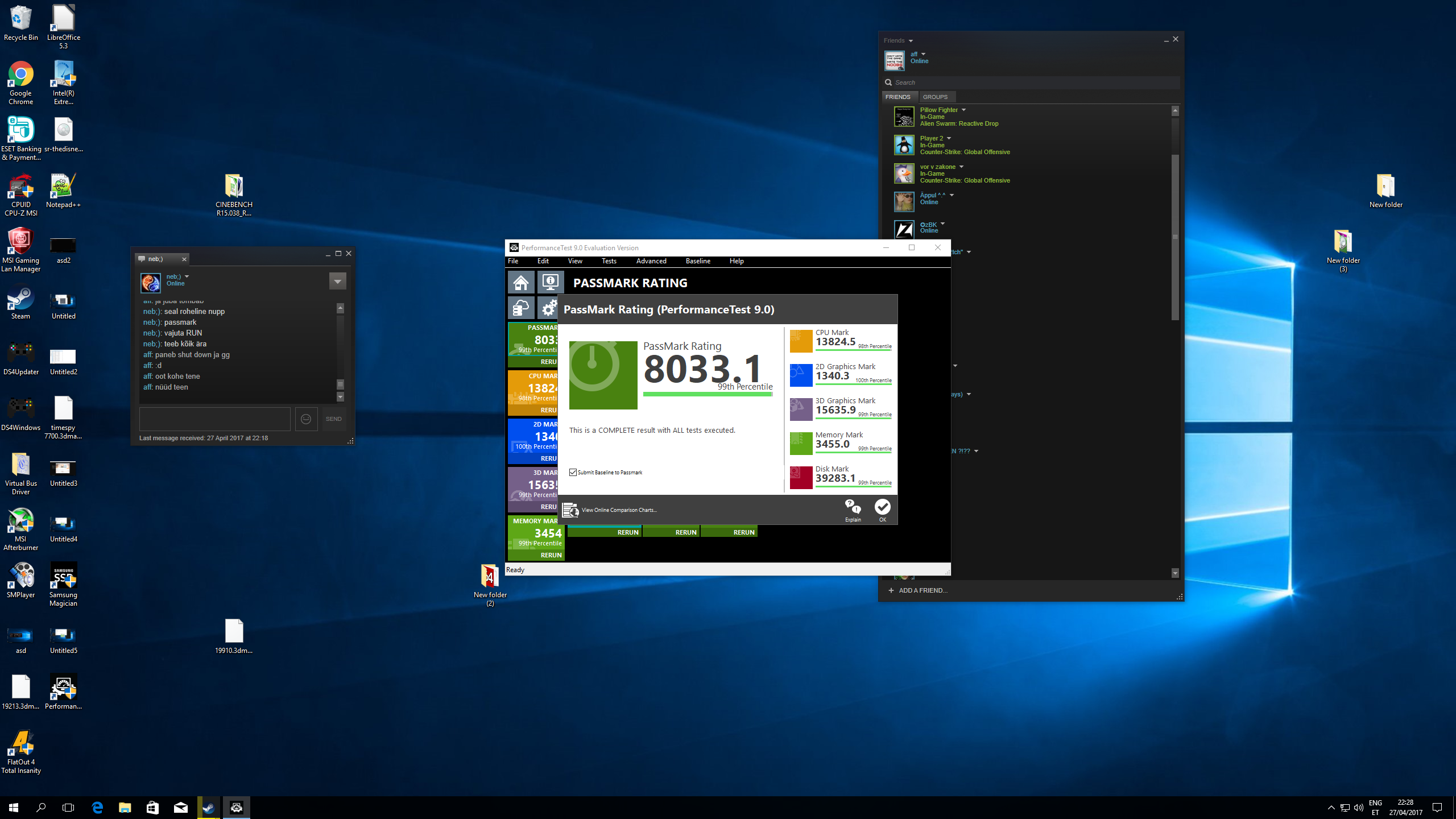This screenshot has height=819, width=1456.
Task: Select the Steam desktop shortcut
Action: click(x=21, y=302)
